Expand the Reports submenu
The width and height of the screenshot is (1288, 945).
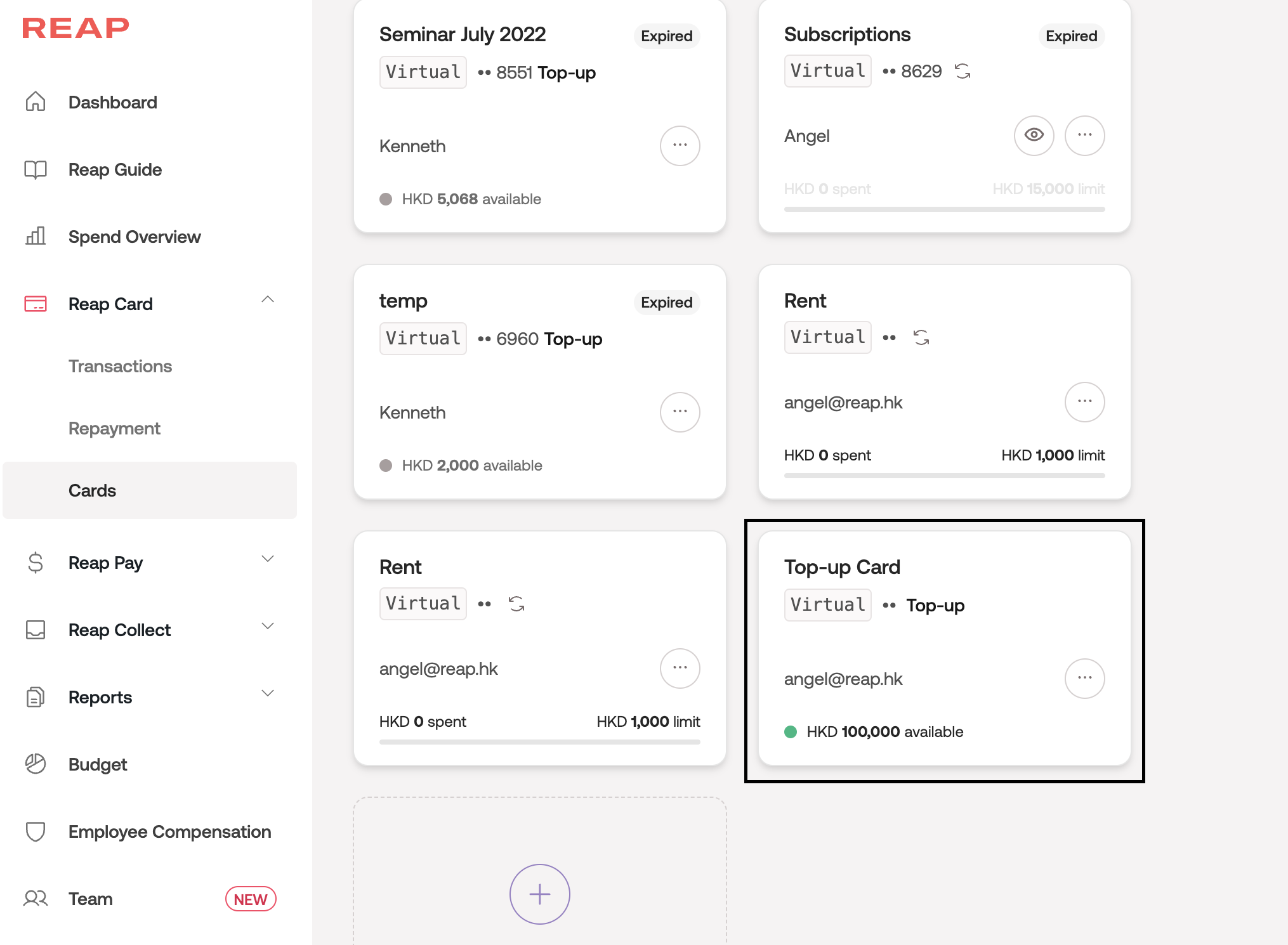[x=268, y=693]
